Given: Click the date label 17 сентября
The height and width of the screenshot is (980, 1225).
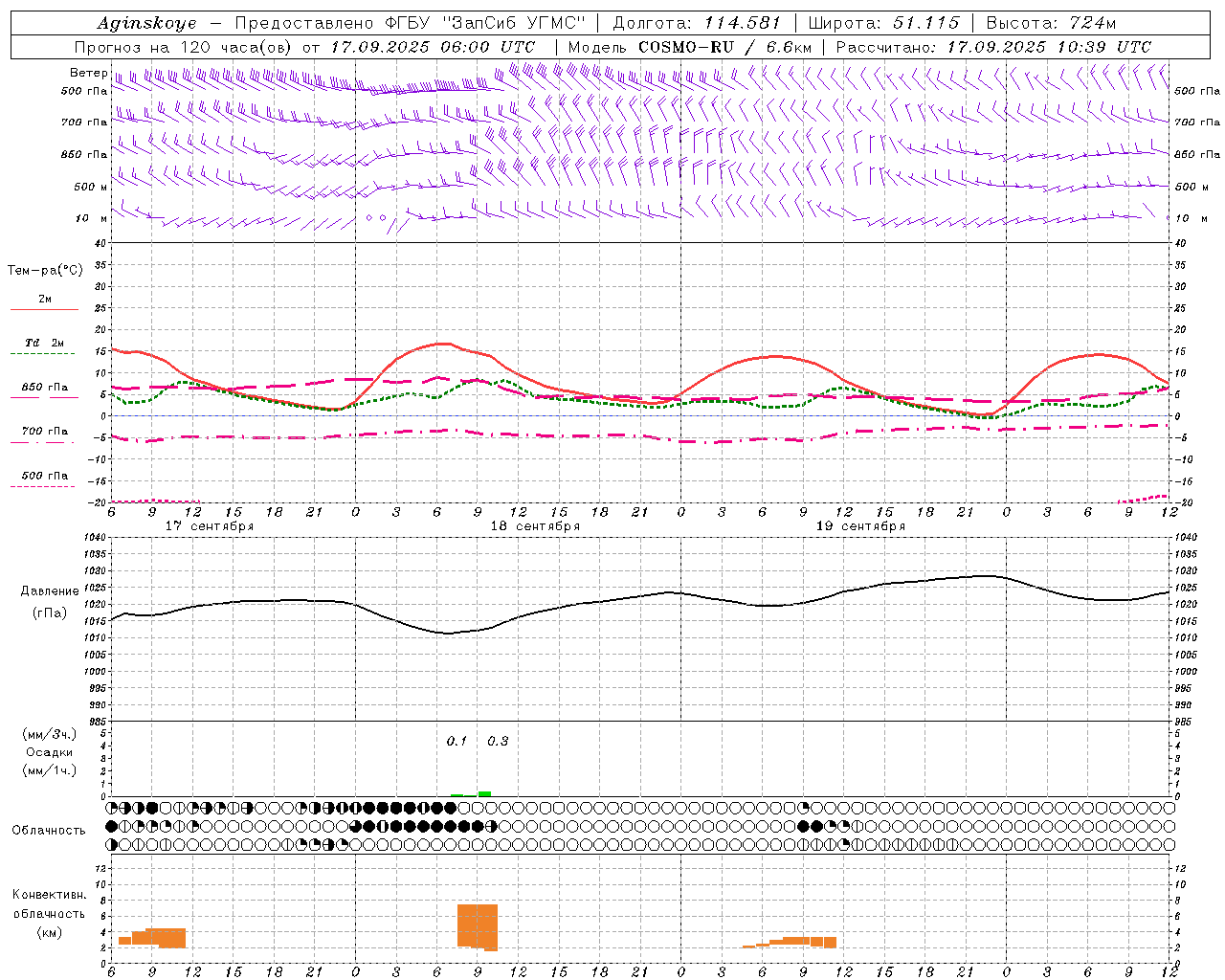Looking at the screenshot, I should pos(210,526).
